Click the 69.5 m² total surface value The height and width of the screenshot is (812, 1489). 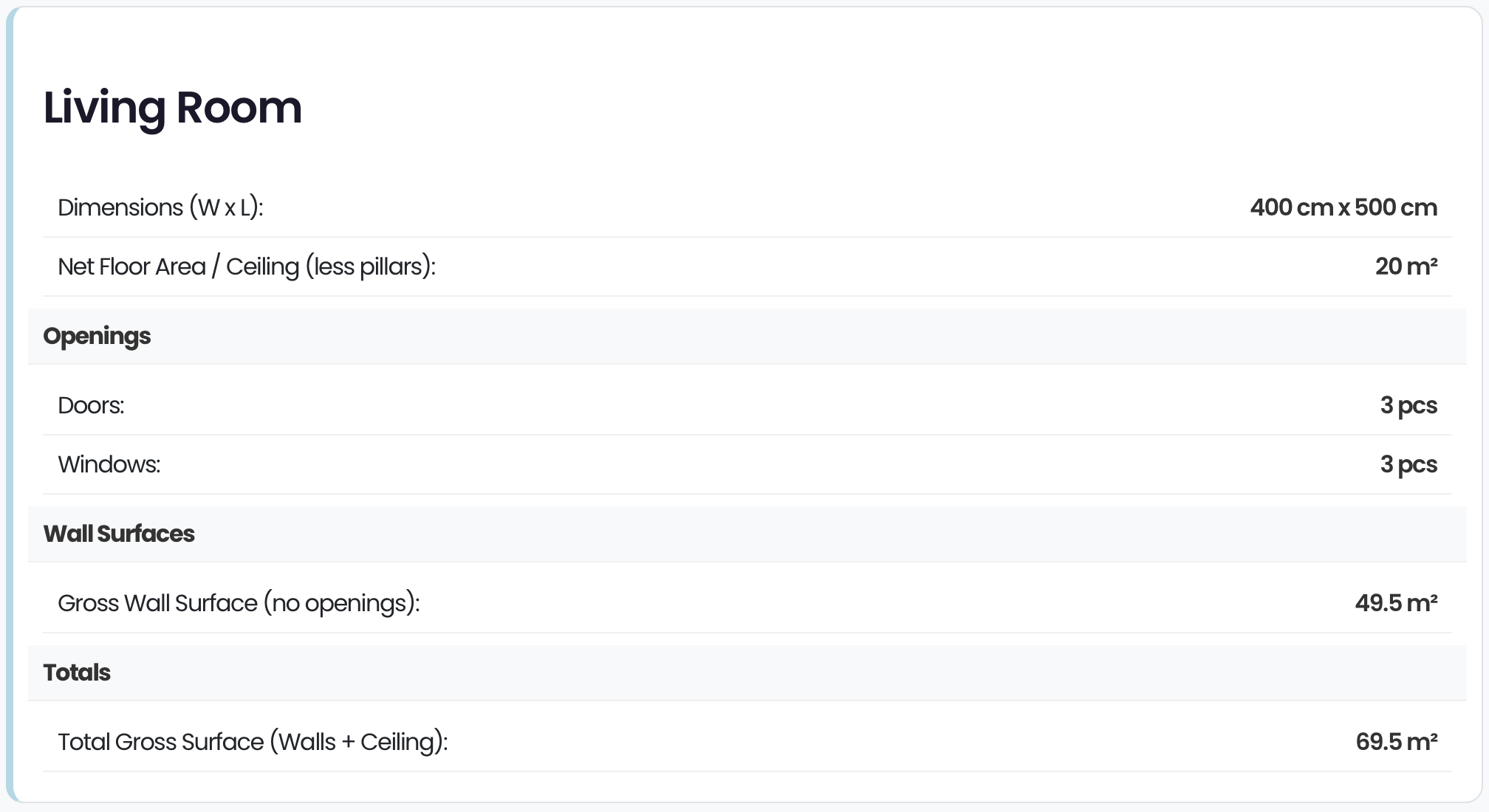1397,742
